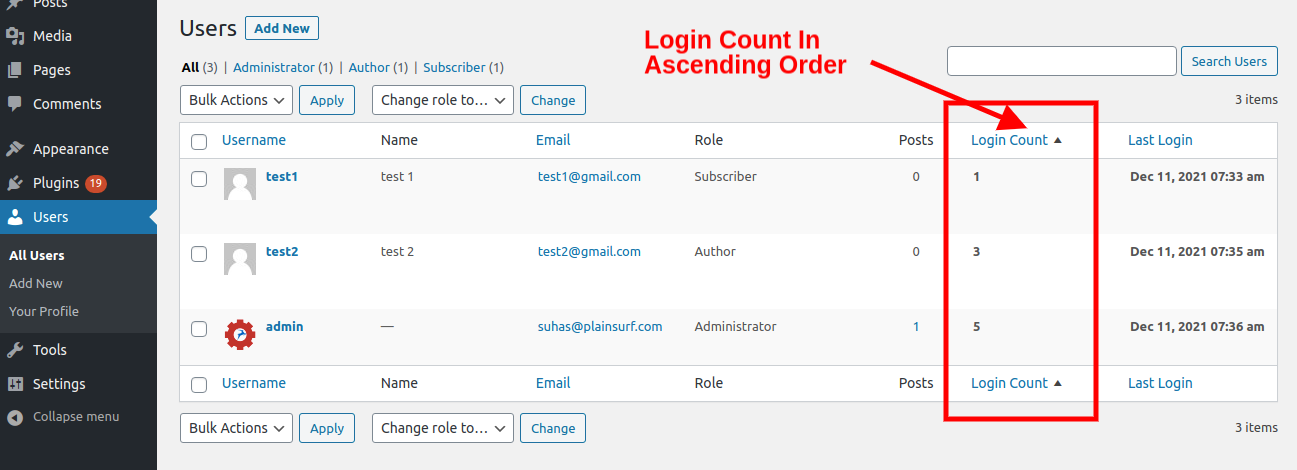
Task: Expand the top 'Change role to…' dropdown
Action: coord(442,100)
